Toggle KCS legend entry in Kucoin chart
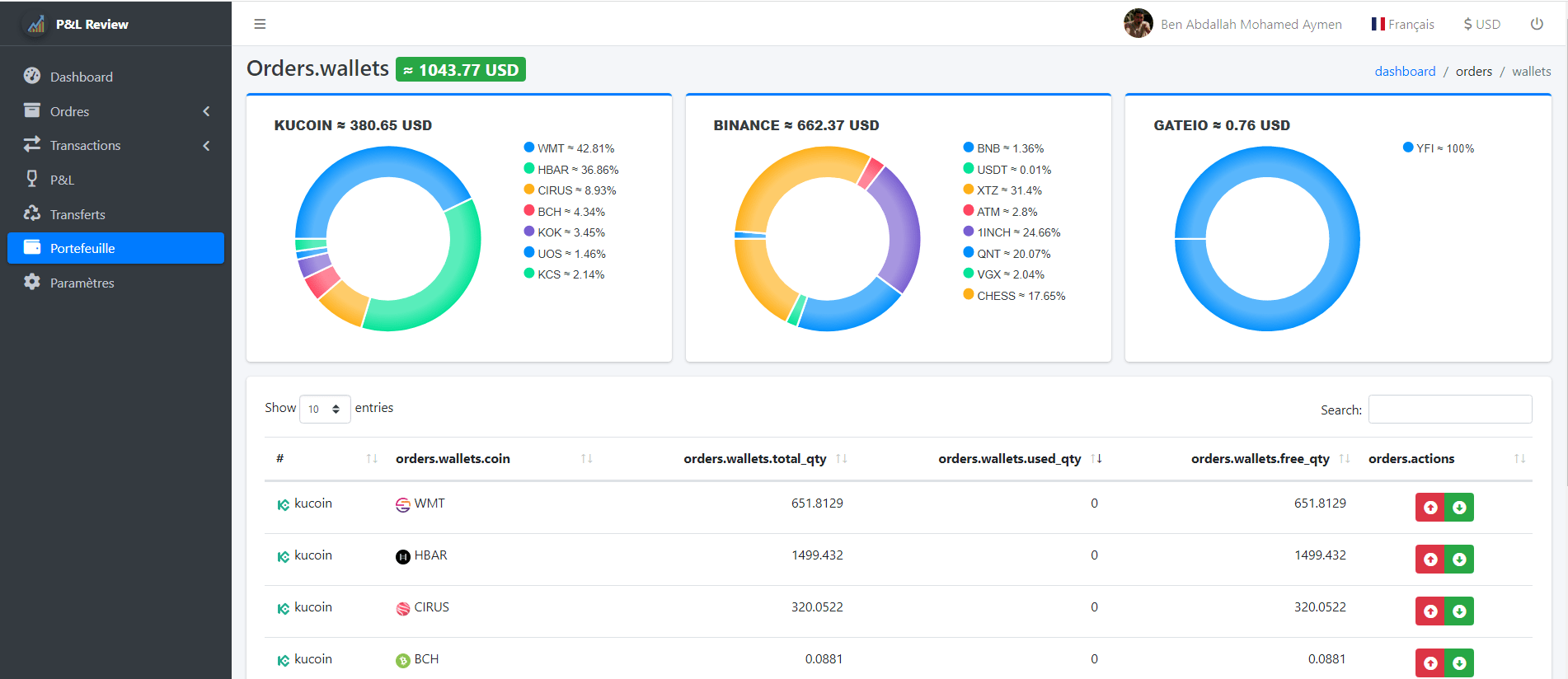The width and height of the screenshot is (1568, 679). (x=564, y=274)
